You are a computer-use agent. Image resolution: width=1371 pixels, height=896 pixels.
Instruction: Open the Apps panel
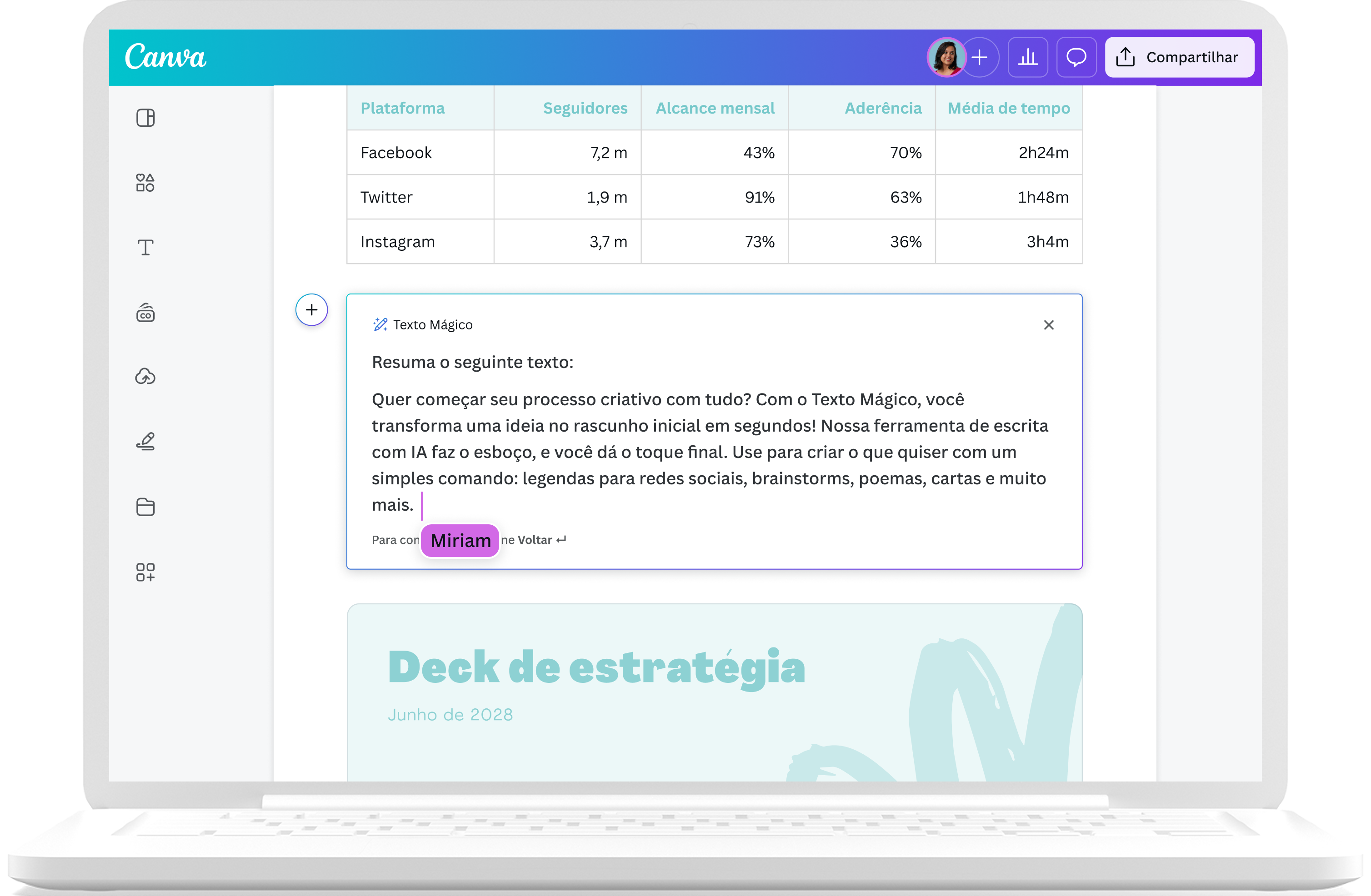tap(145, 572)
